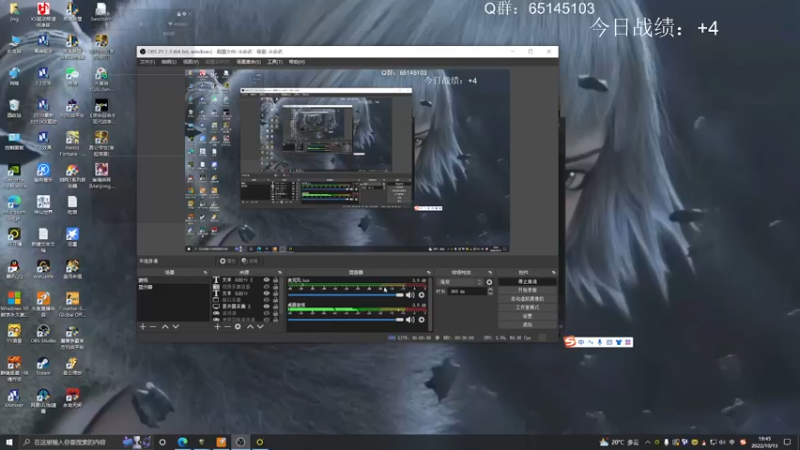Move the selected scene up with the up arrow in the Scenes panel
800x450 pixels.
point(165,327)
